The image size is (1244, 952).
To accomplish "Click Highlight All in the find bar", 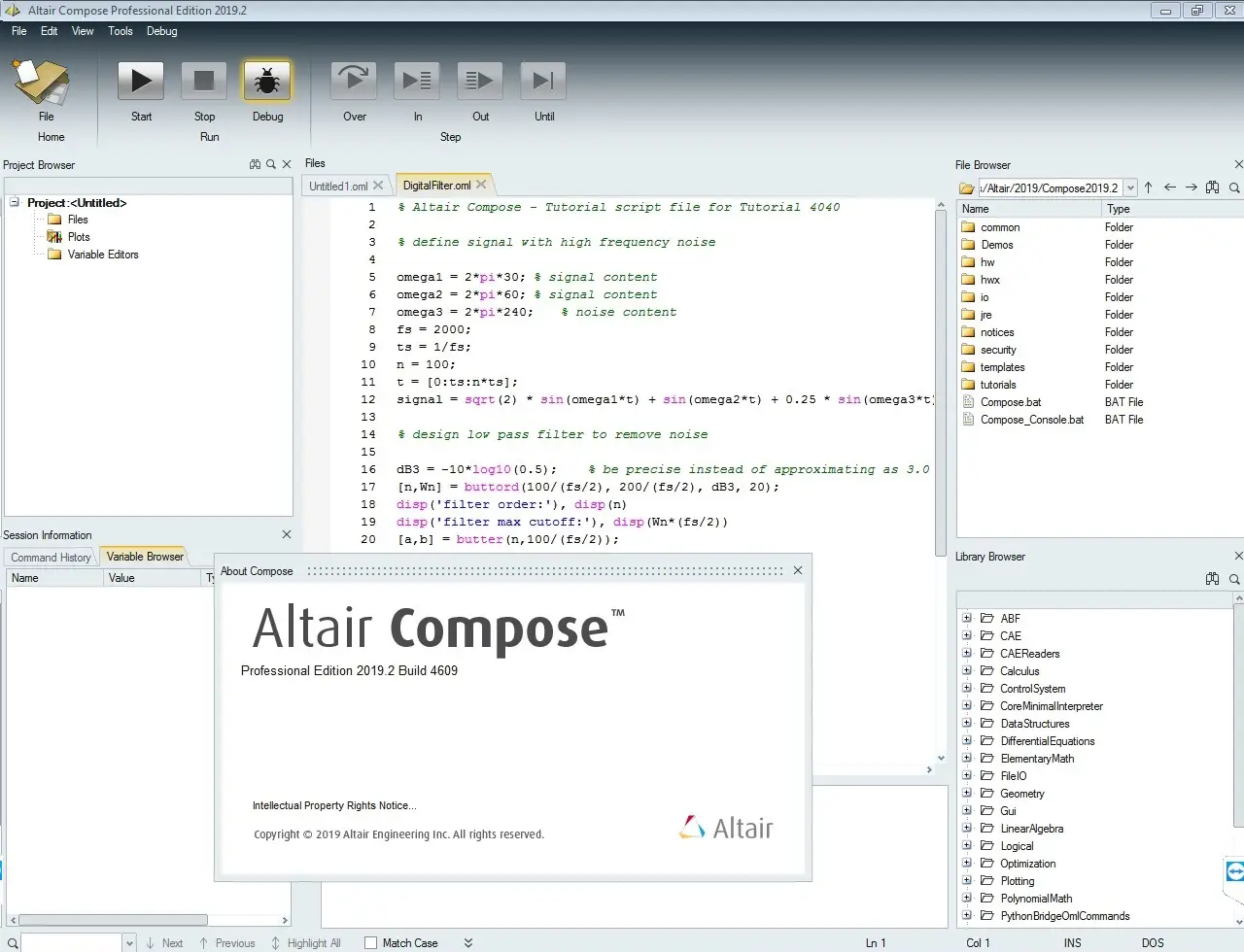I will [x=306, y=943].
